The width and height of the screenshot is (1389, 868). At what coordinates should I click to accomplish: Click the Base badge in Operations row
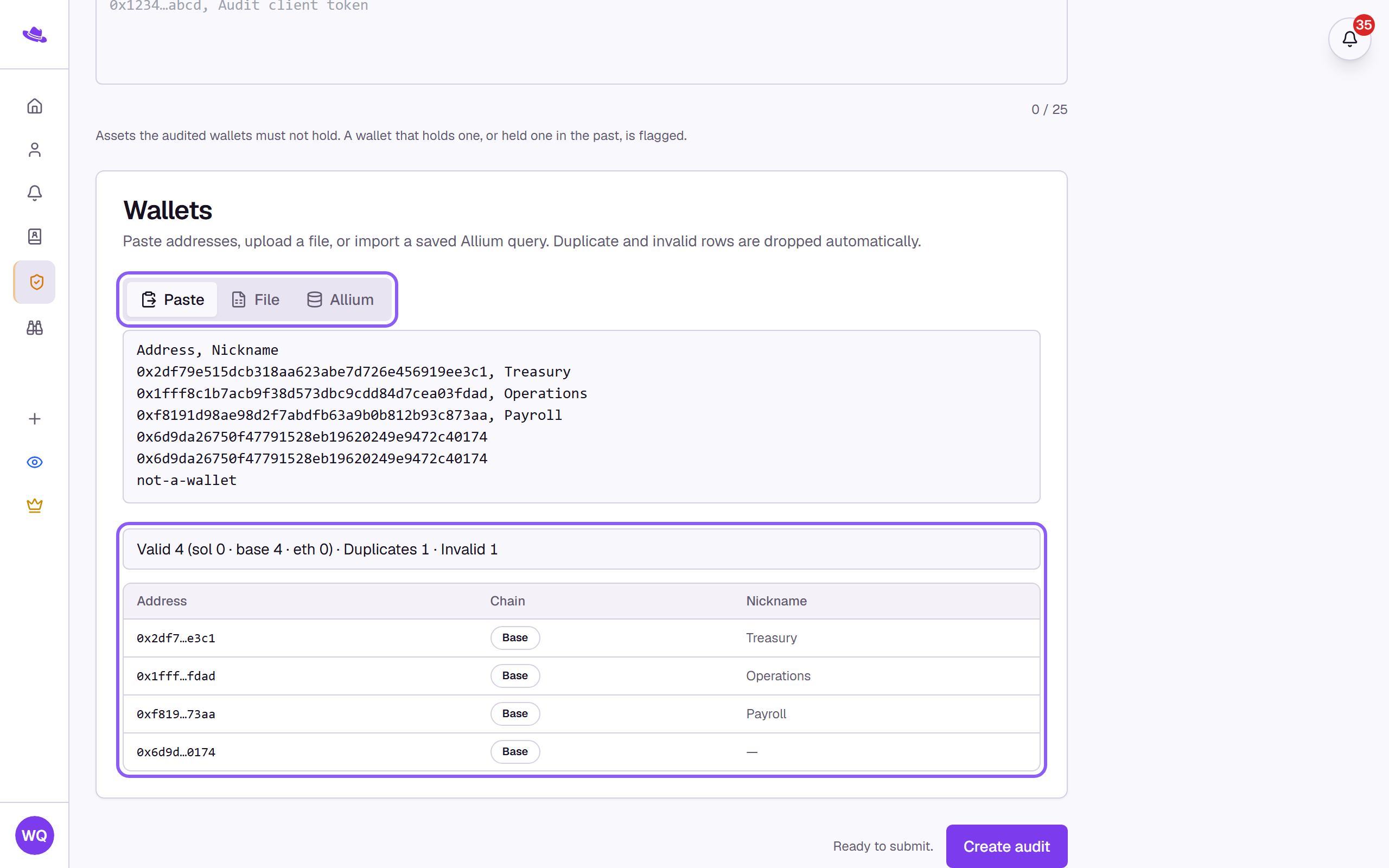pos(515,676)
